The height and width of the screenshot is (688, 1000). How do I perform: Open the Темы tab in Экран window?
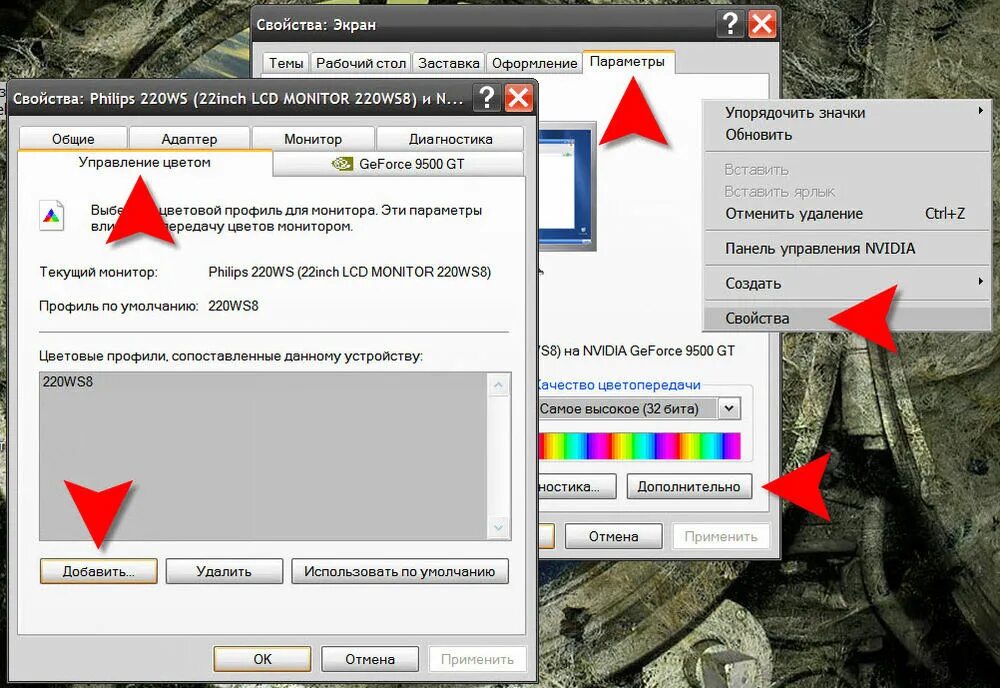pos(286,63)
